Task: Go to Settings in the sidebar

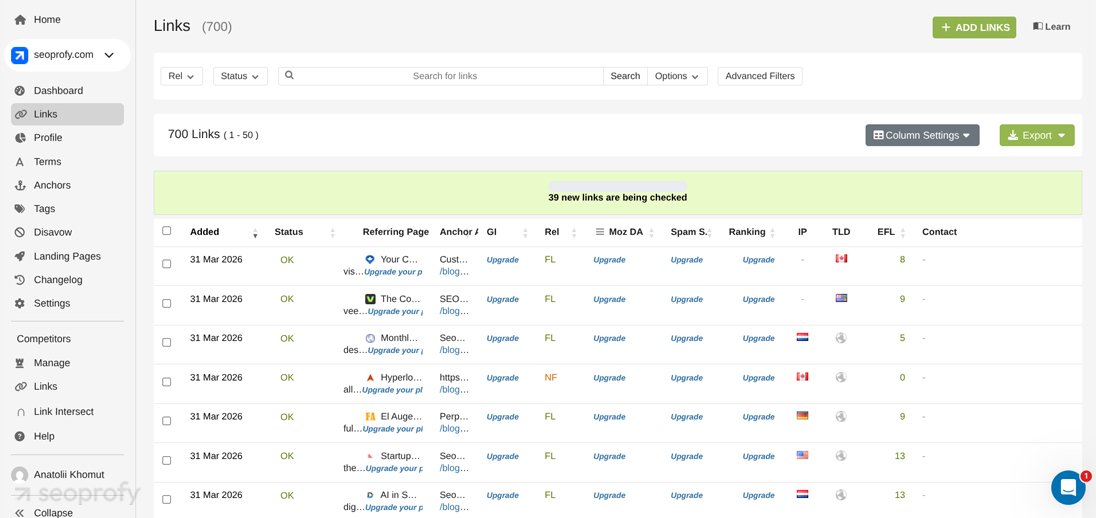Action: coord(52,304)
